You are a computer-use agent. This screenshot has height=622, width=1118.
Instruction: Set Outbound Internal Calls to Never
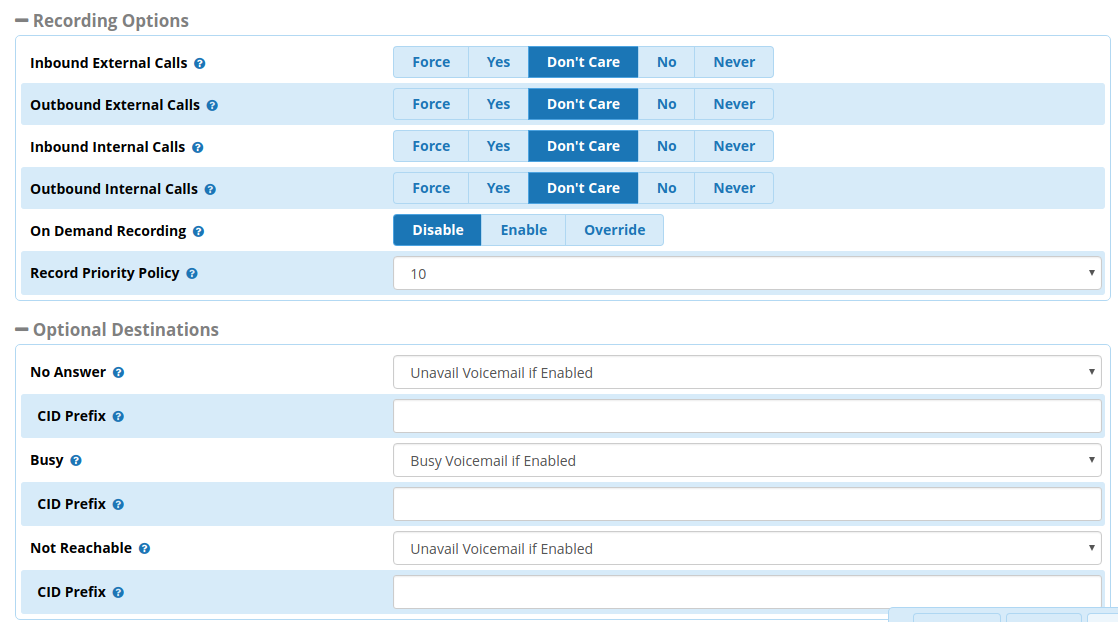pos(734,188)
